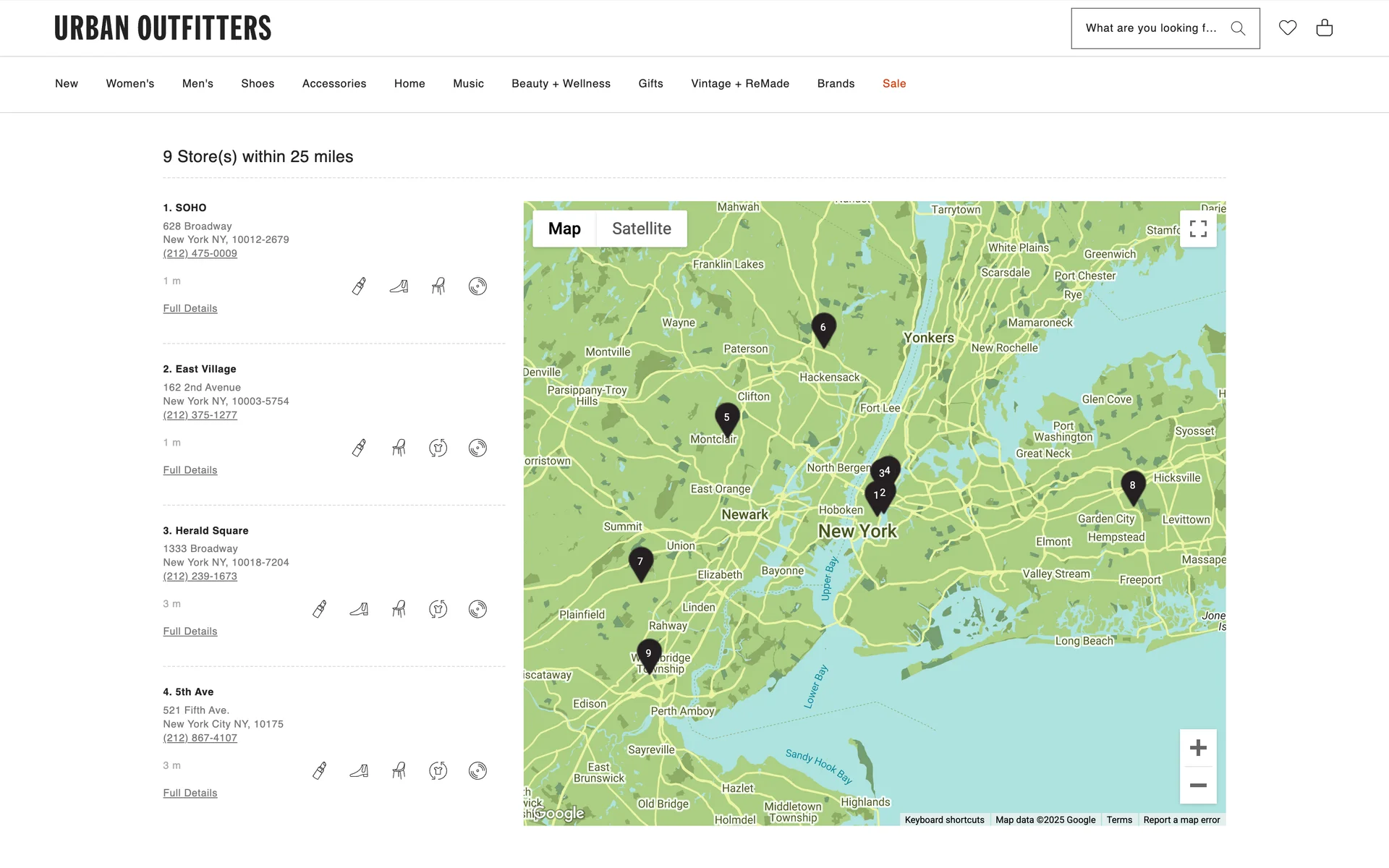The height and width of the screenshot is (868, 1389).
Task: Click the search magnifier icon
Action: click(1238, 28)
